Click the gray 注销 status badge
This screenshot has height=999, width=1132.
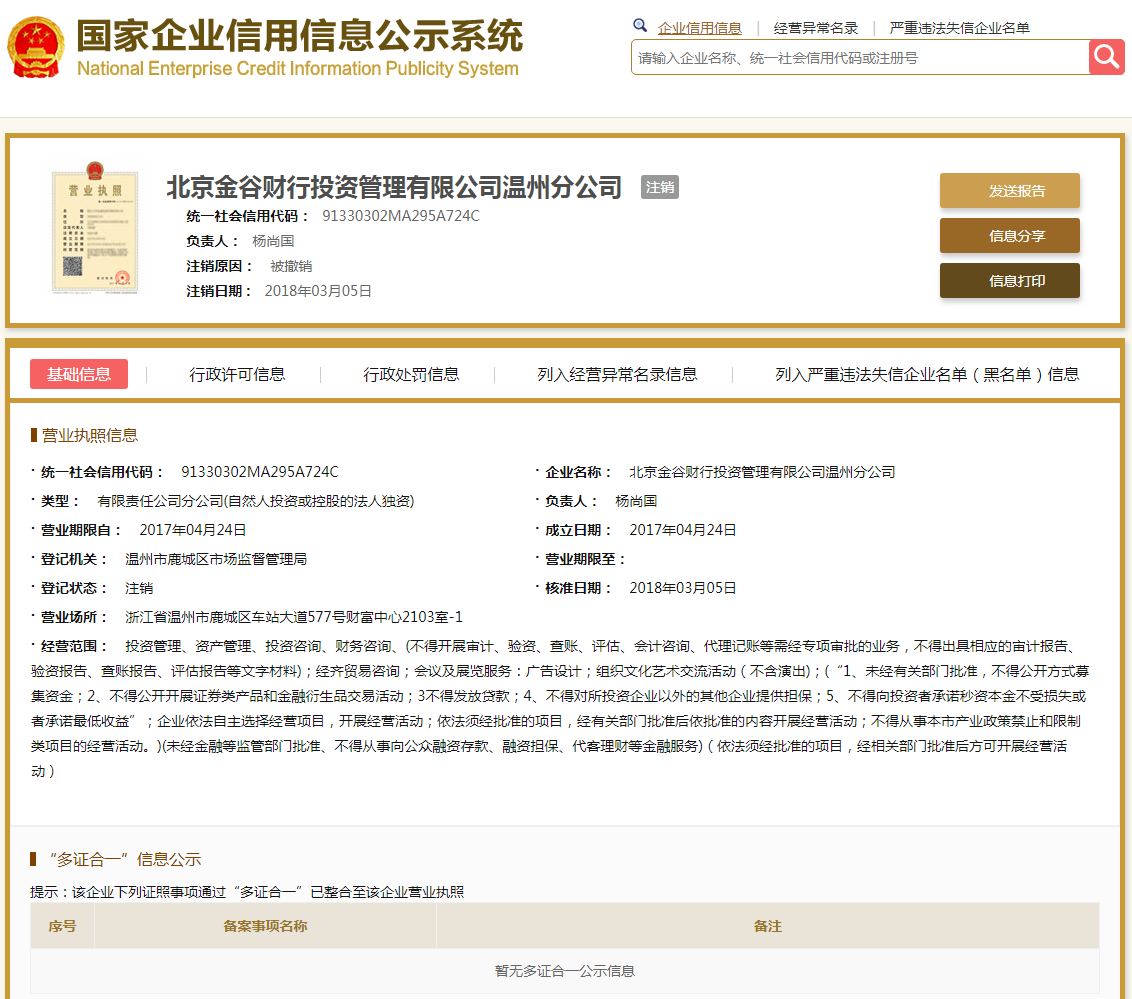click(660, 187)
